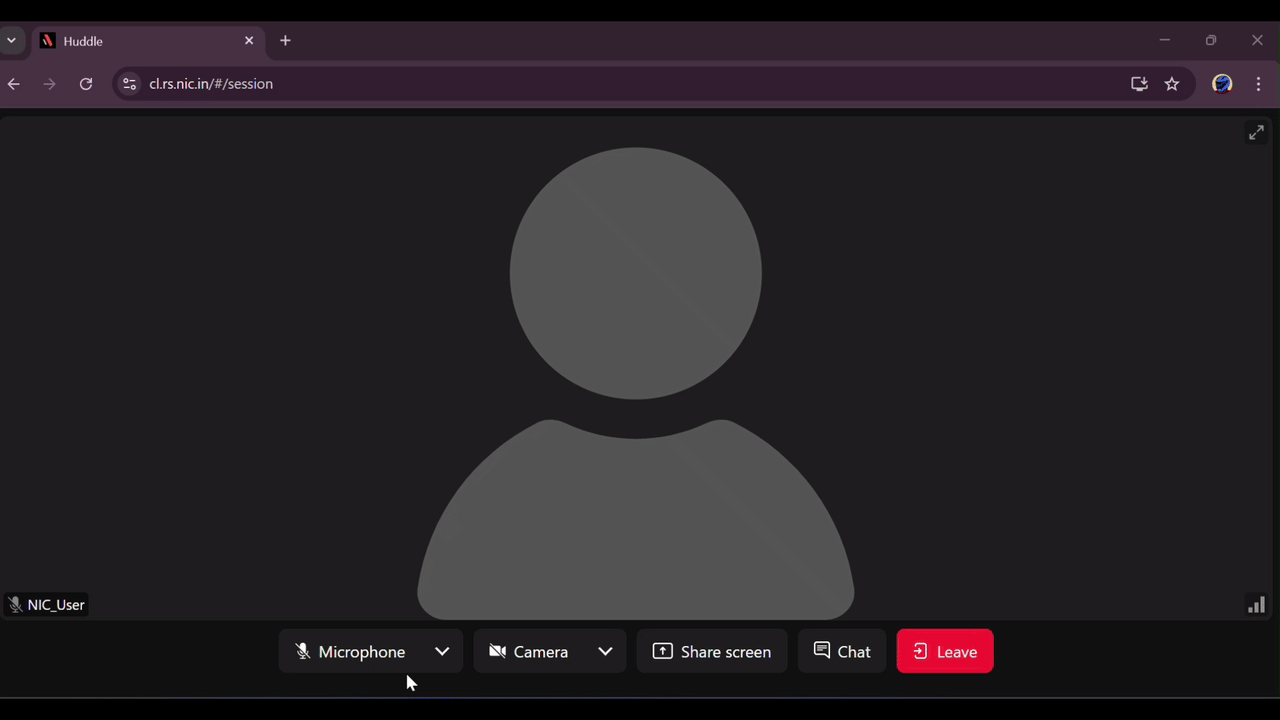Click the browser back arrow icon
The height and width of the screenshot is (720, 1280).
click(x=13, y=84)
